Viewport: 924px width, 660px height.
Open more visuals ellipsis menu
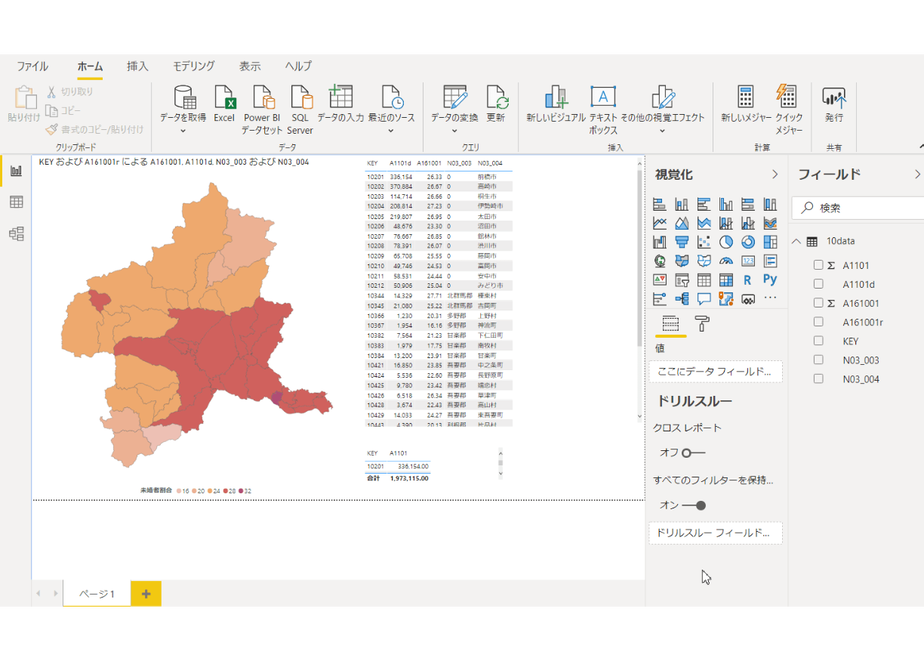tap(770, 298)
